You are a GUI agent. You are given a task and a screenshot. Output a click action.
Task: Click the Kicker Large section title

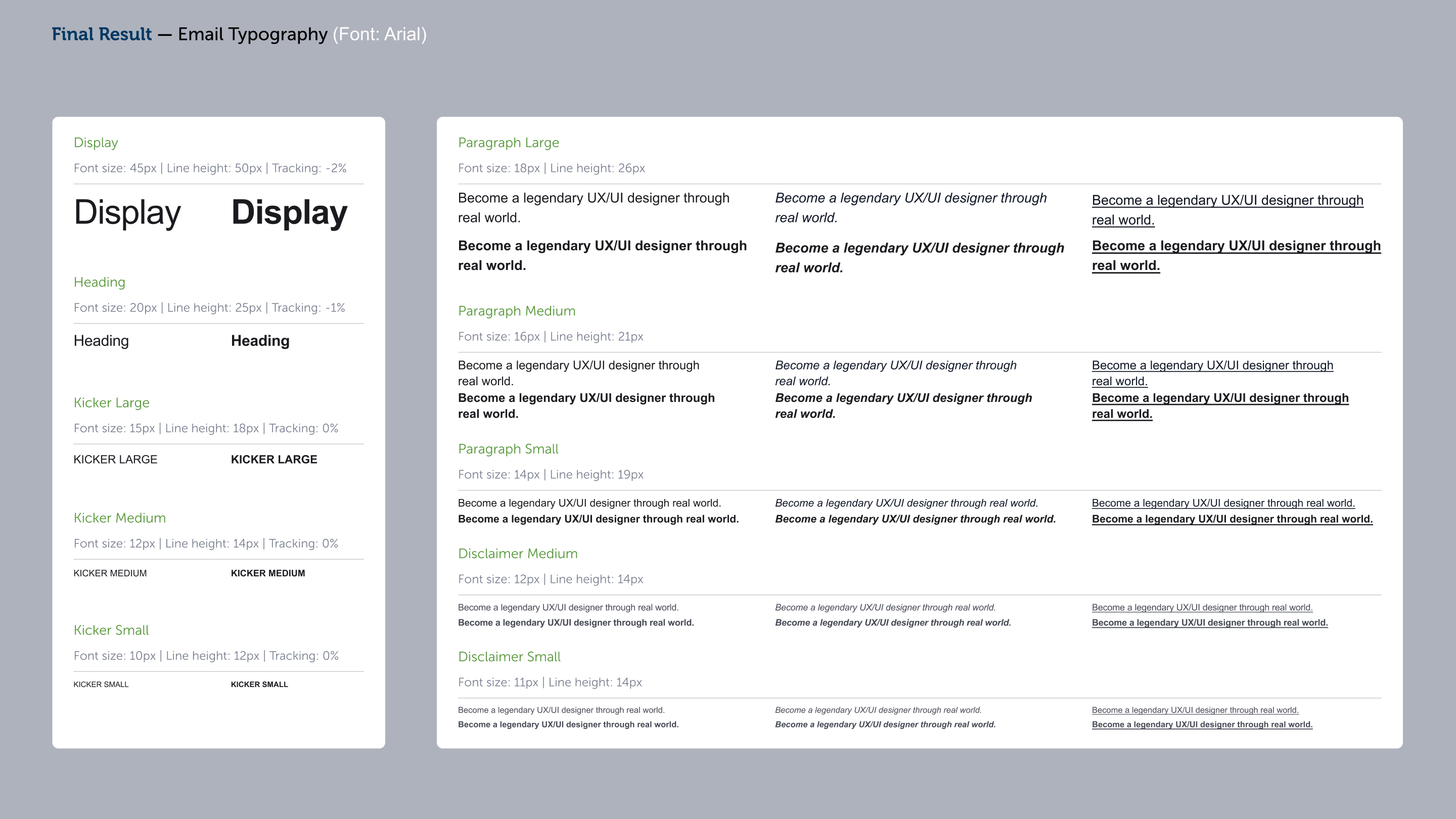[111, 402]
